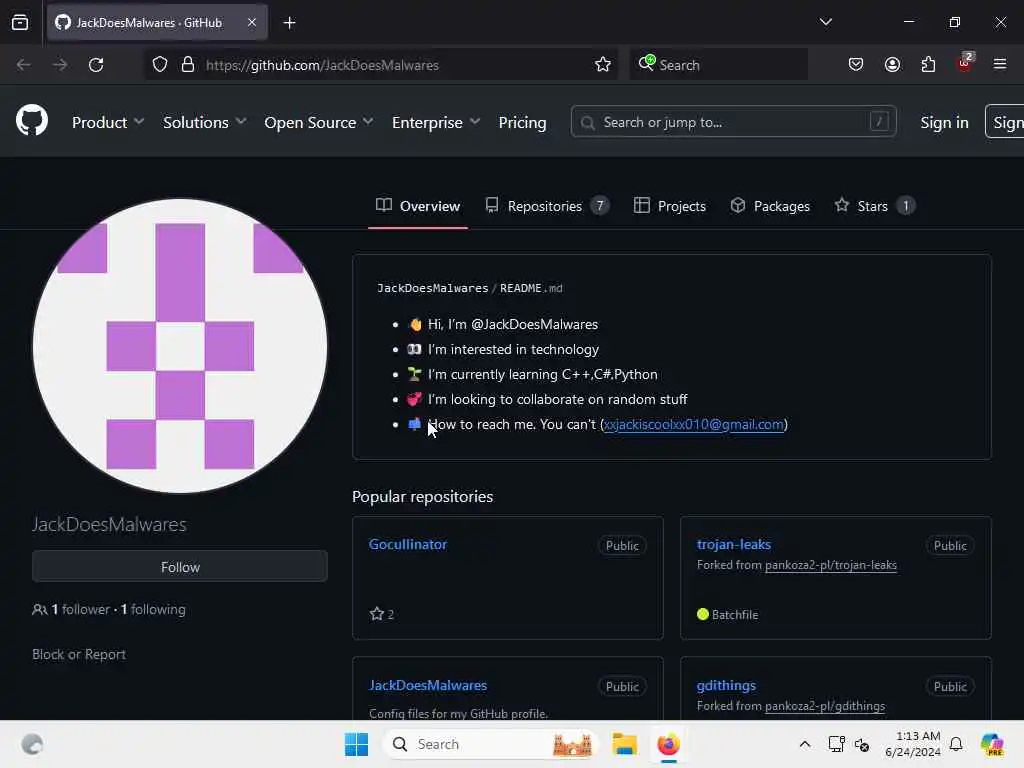Screen dimensions: 1024x768
Task: Open the tracking protection shield icon
Action: pos(160,65)
